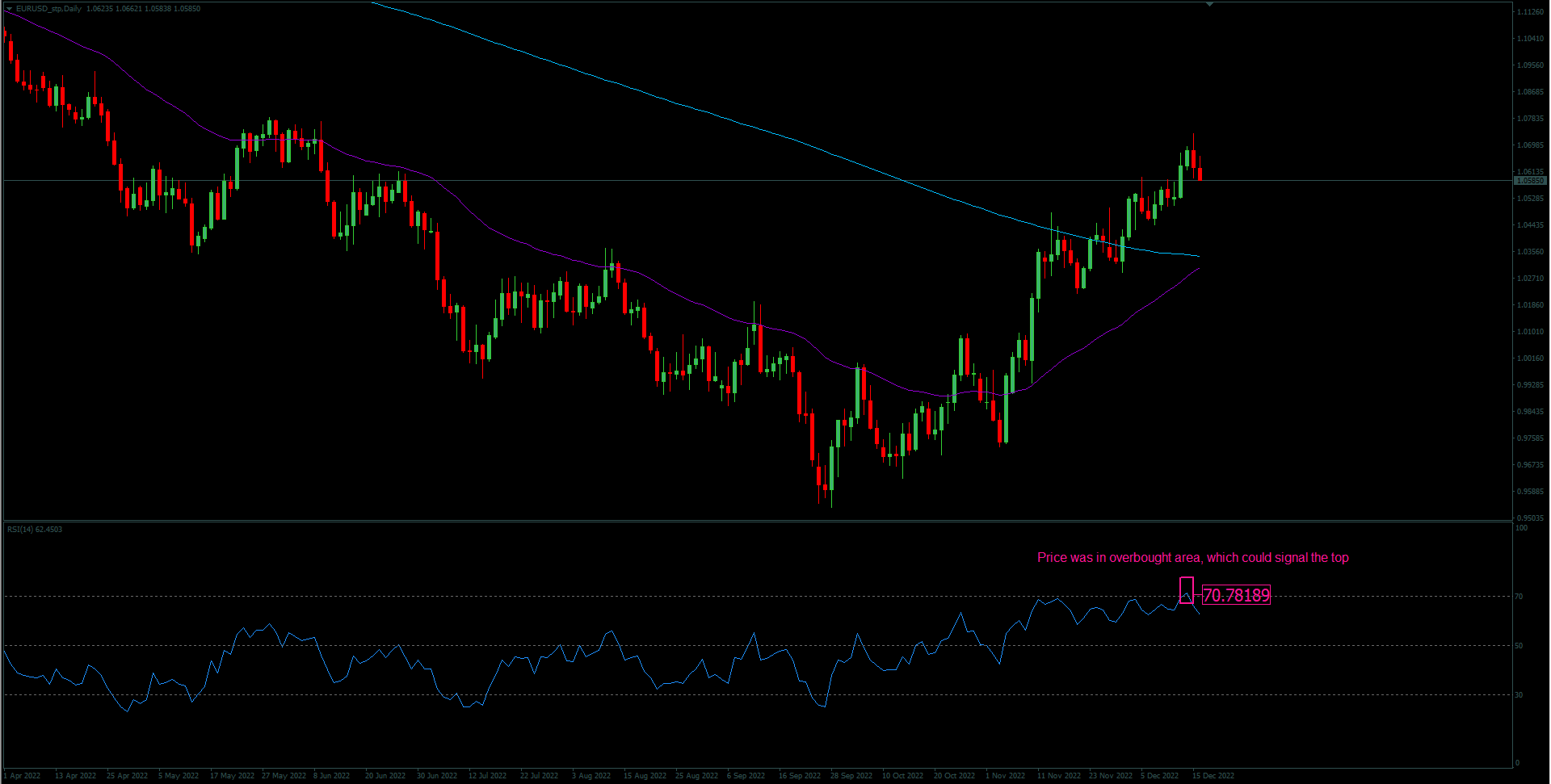Select the pink rectangle on RSI peak

(1186, 590)
